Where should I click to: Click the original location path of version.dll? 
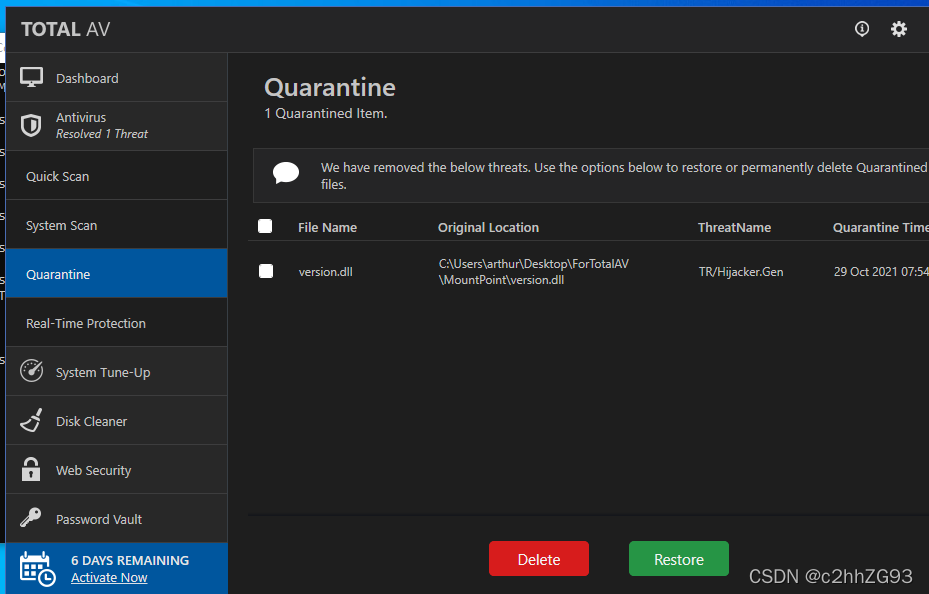point(533,272)
